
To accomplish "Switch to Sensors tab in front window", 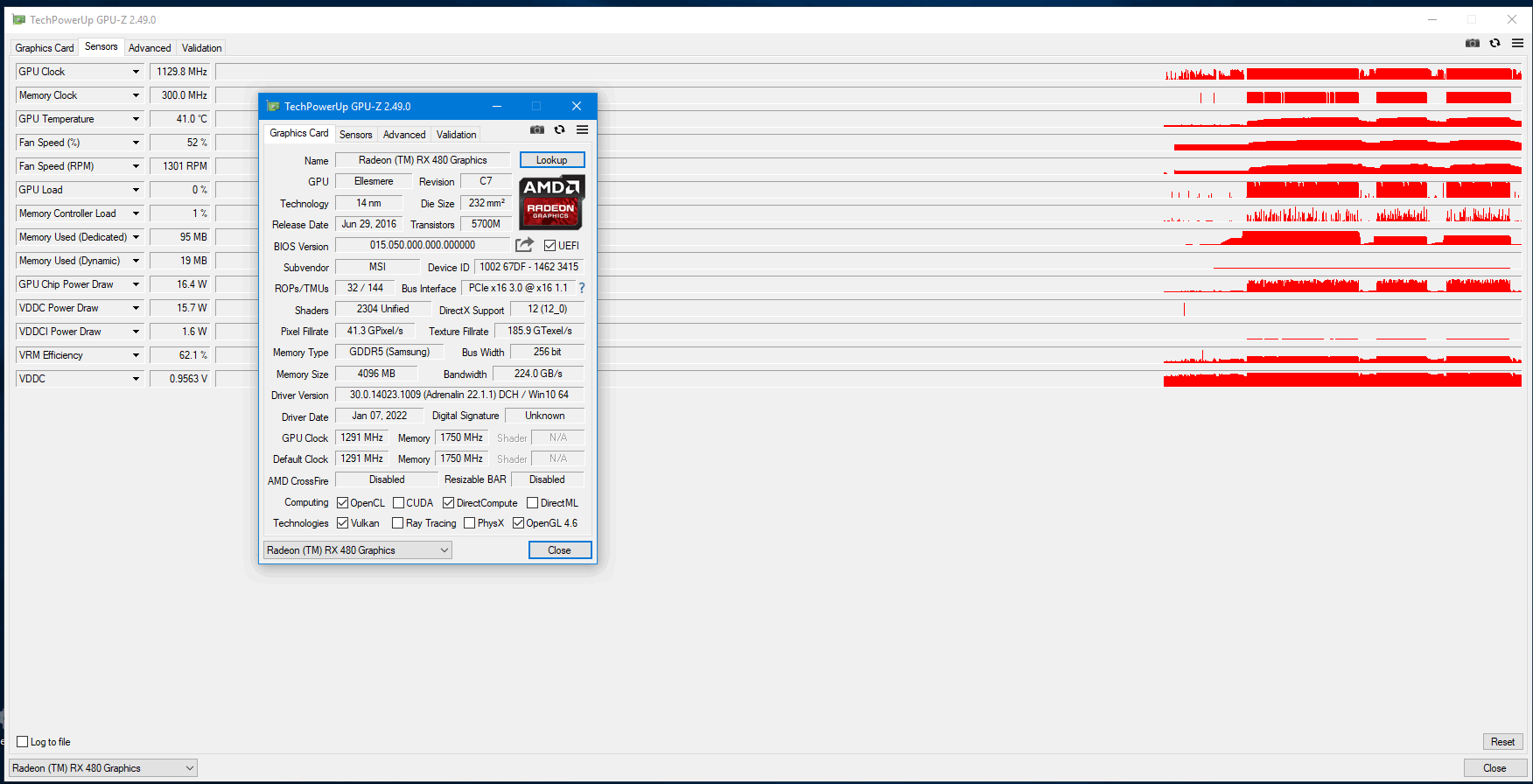I will tap(355, 135).
